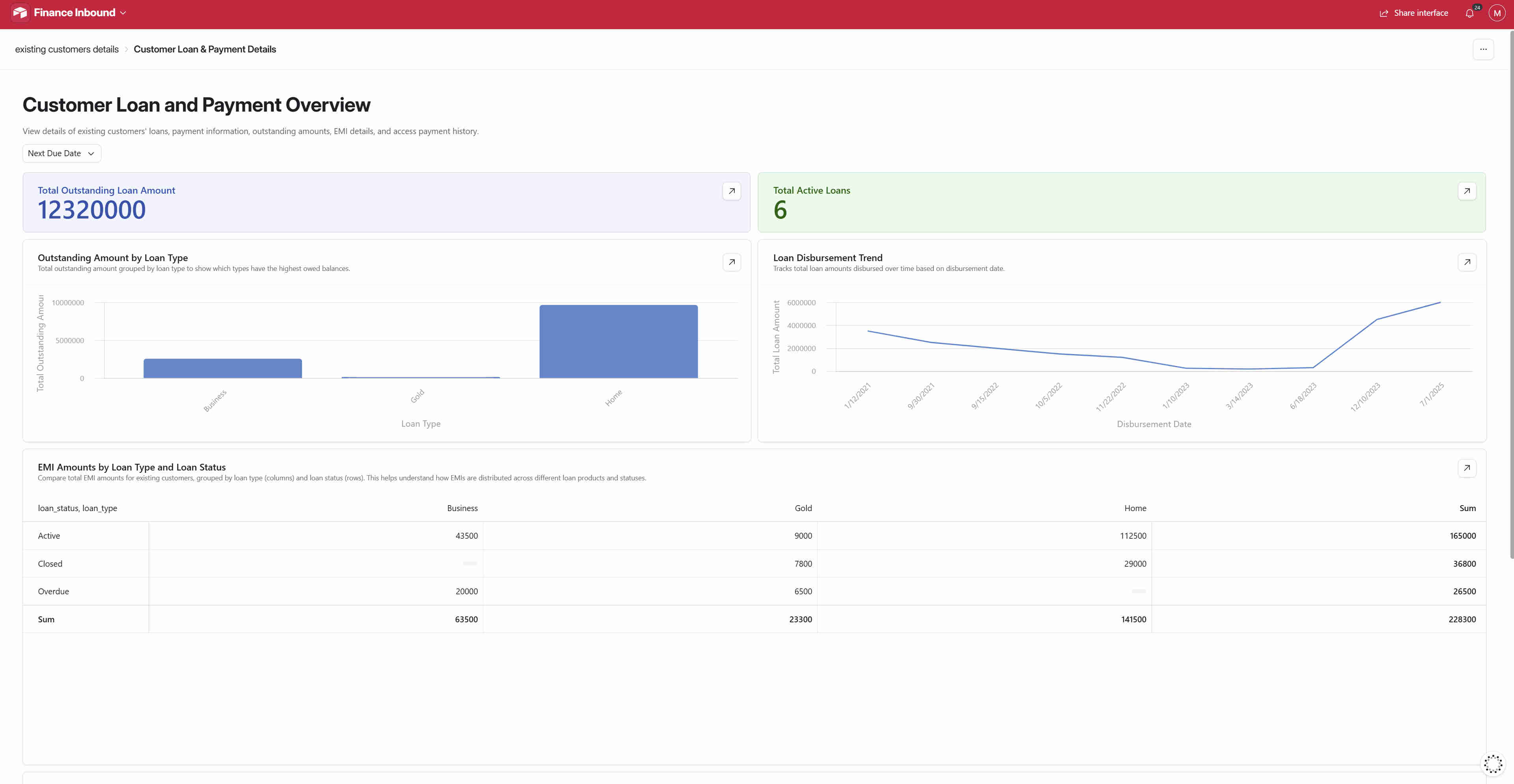Image resolution: width=1514 pixels, height=784 pixels.
Task: Click the 12320000 outstanding amount value
Action: (x=91, y=211)
